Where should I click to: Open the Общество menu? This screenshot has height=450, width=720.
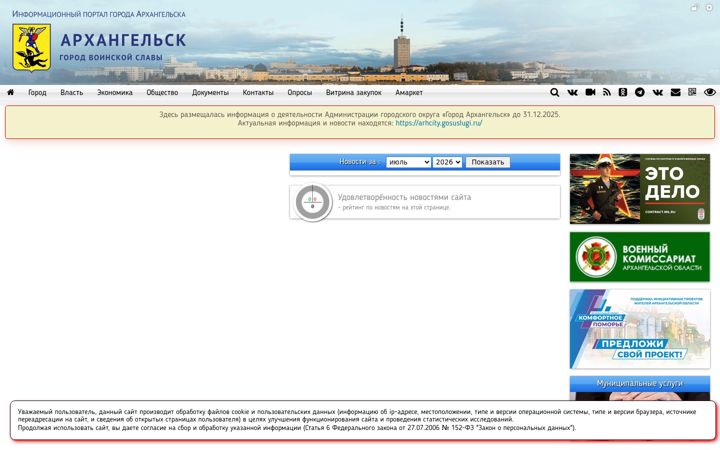coord(162,93)
